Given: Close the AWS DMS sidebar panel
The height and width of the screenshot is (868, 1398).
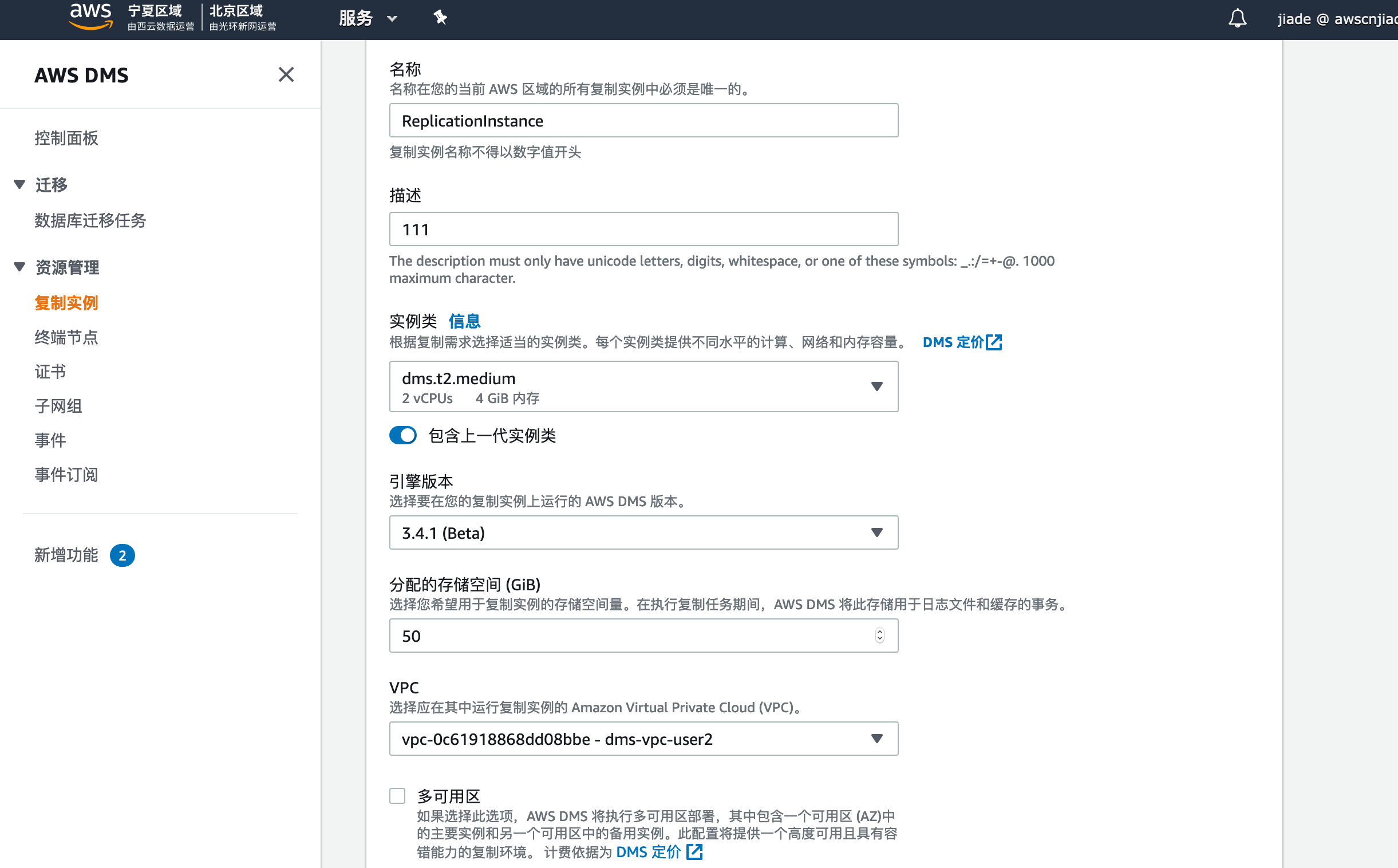Looking at the screenshot, I should 286,74.
